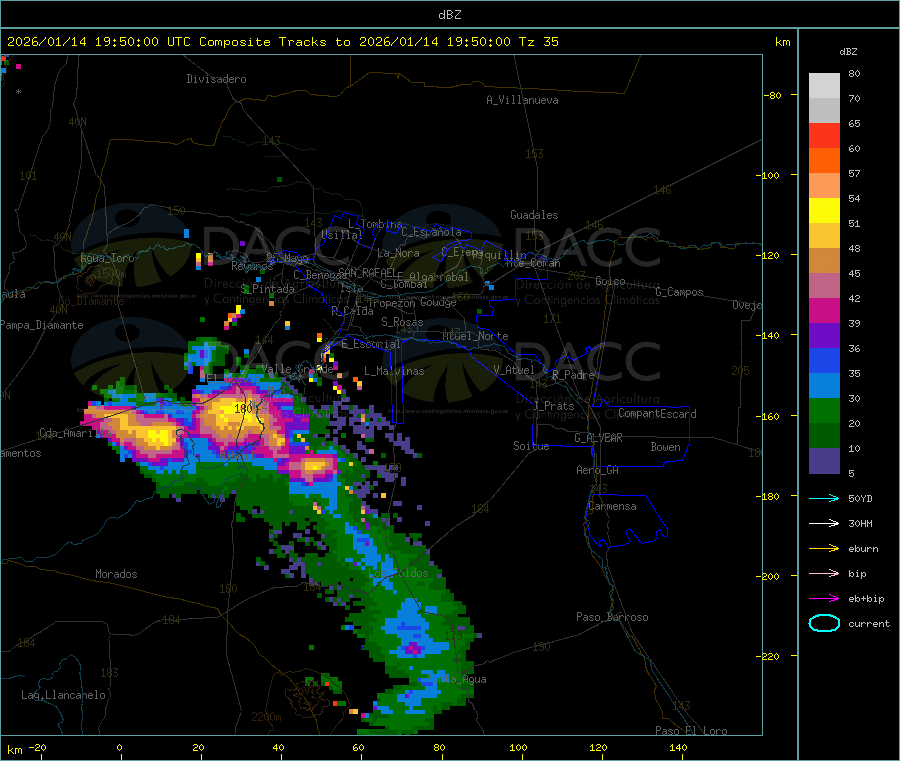Click the 'Morados' map label
This screenshot has width=900, height=761.
pyautogui.click(x=116, y=574)
